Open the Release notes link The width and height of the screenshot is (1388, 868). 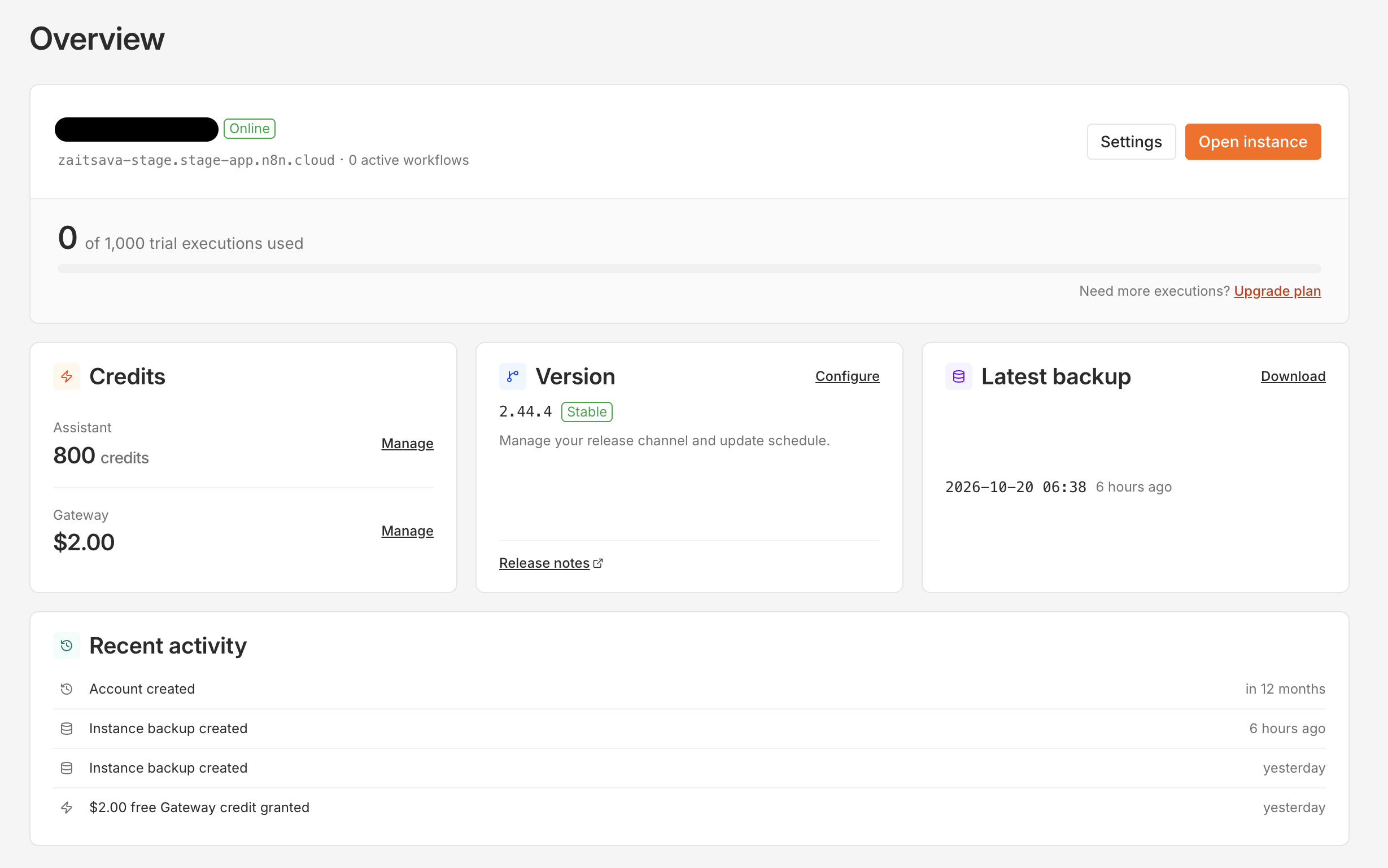pos(544,563)
